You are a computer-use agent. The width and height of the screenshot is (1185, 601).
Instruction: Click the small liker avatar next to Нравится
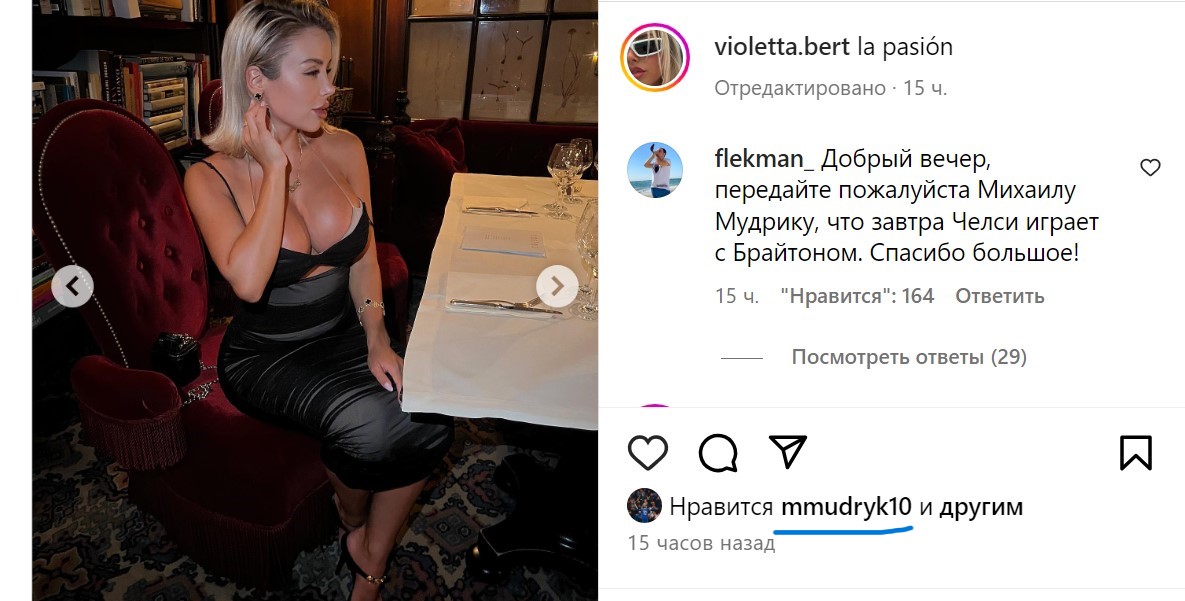click(645, 506)
